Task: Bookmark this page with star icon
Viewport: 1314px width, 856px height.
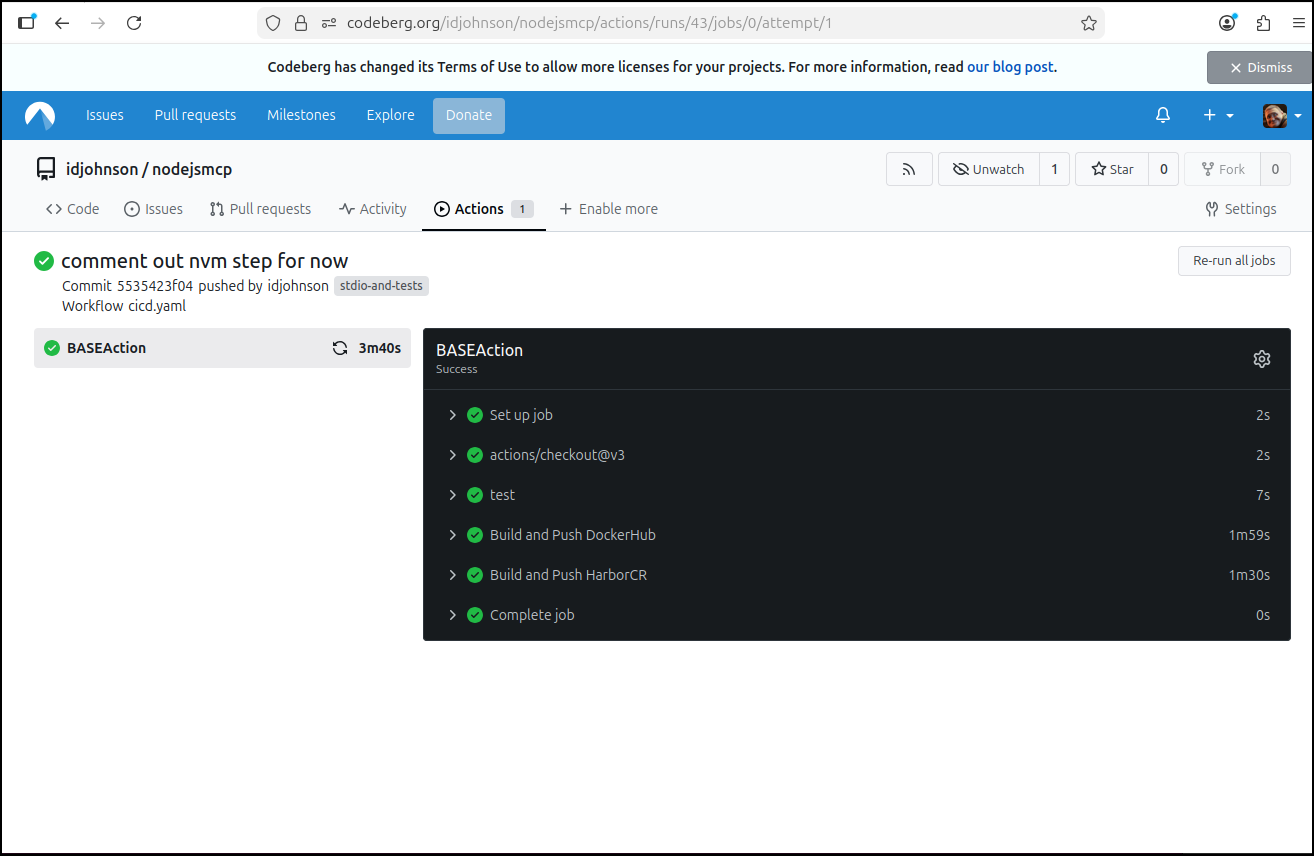Action: (1089, 23)
